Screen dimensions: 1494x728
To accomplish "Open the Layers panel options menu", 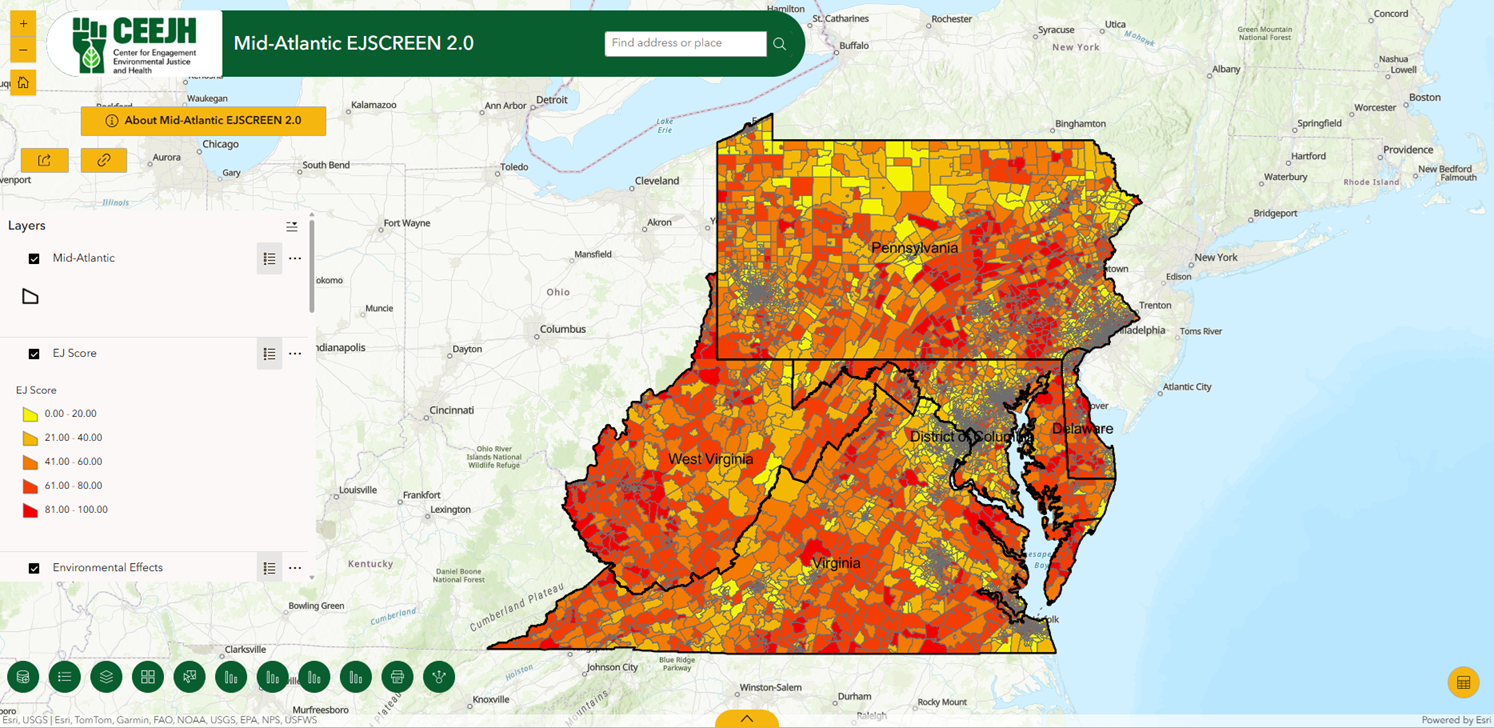I will 292,227.
